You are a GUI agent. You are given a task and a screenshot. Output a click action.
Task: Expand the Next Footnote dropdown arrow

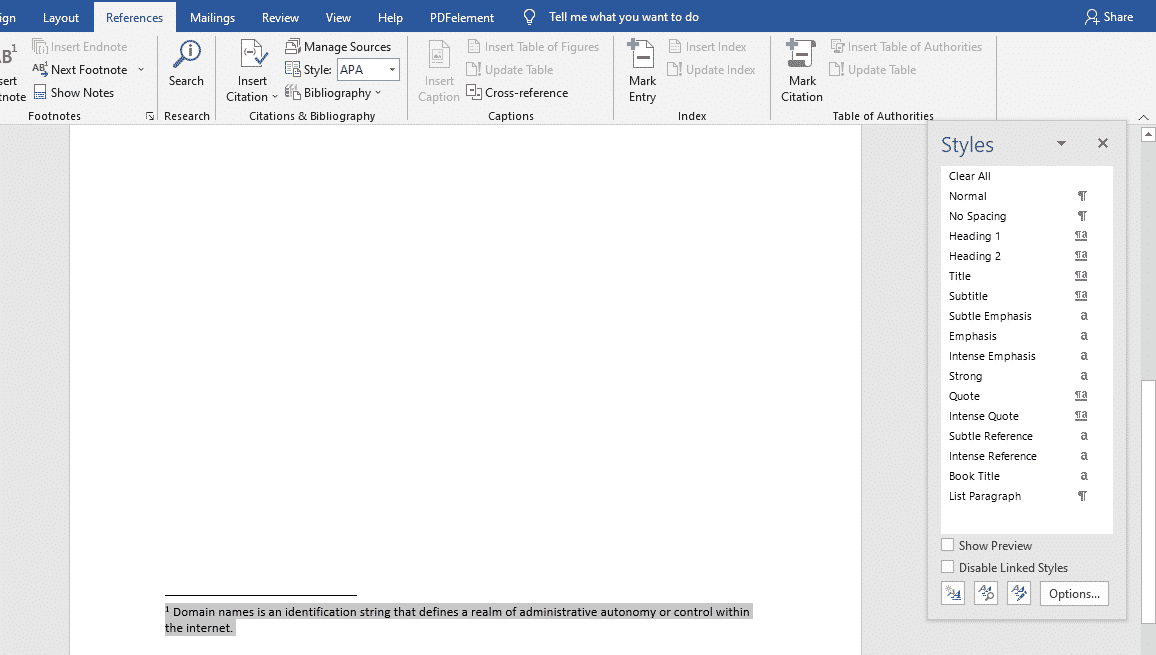tap(141, 69)
